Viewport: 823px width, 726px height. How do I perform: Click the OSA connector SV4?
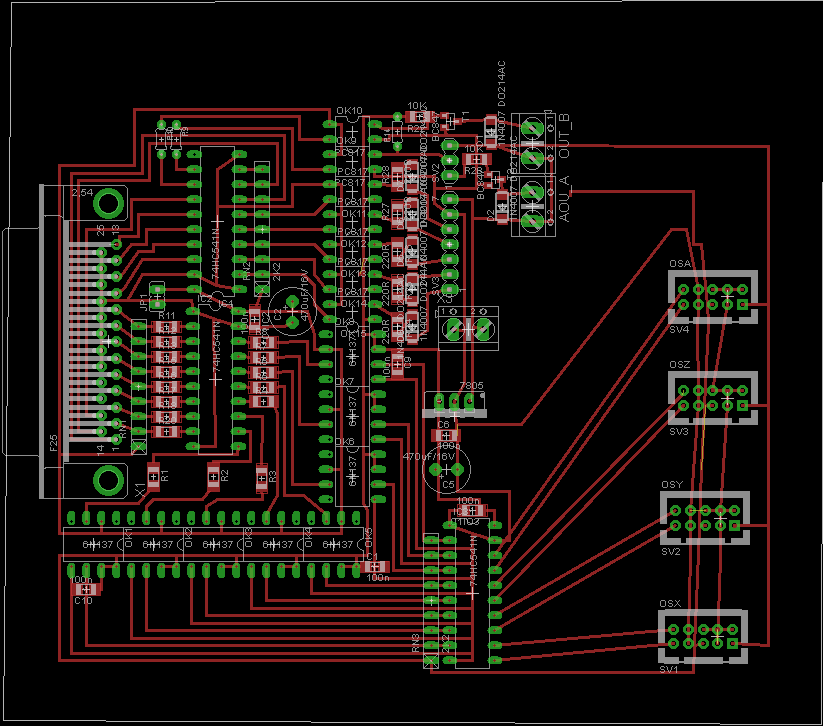(712, 296)
